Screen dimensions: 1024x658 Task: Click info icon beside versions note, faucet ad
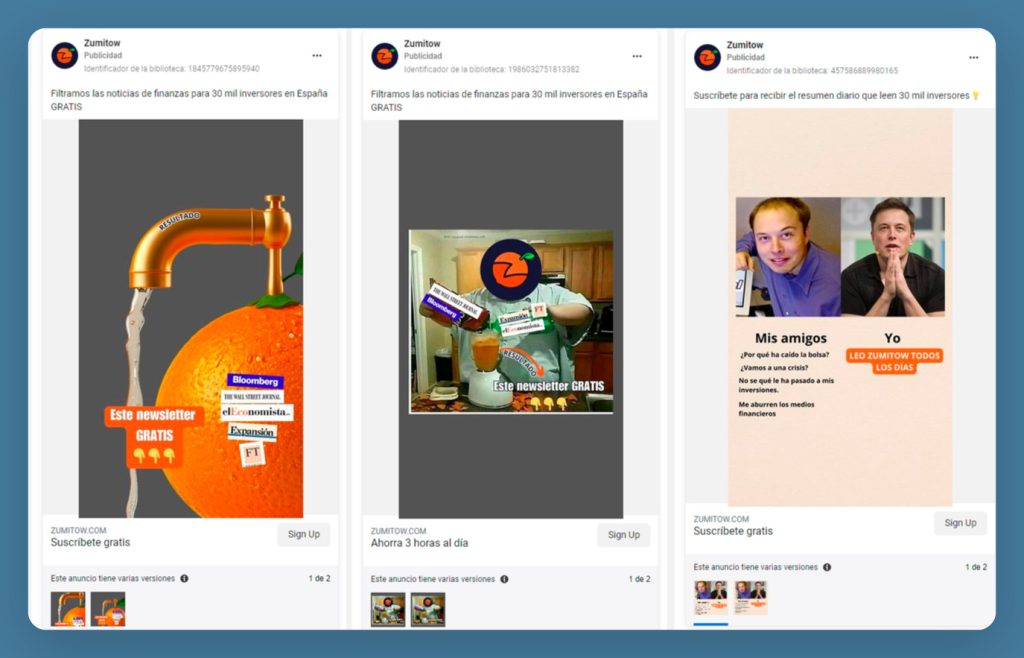pos(184,578)
